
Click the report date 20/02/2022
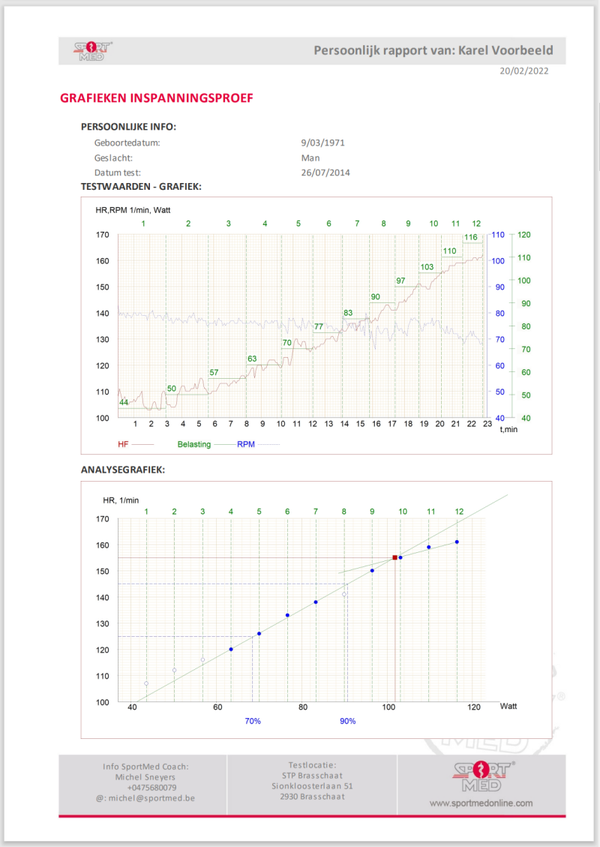coord(524,71)
